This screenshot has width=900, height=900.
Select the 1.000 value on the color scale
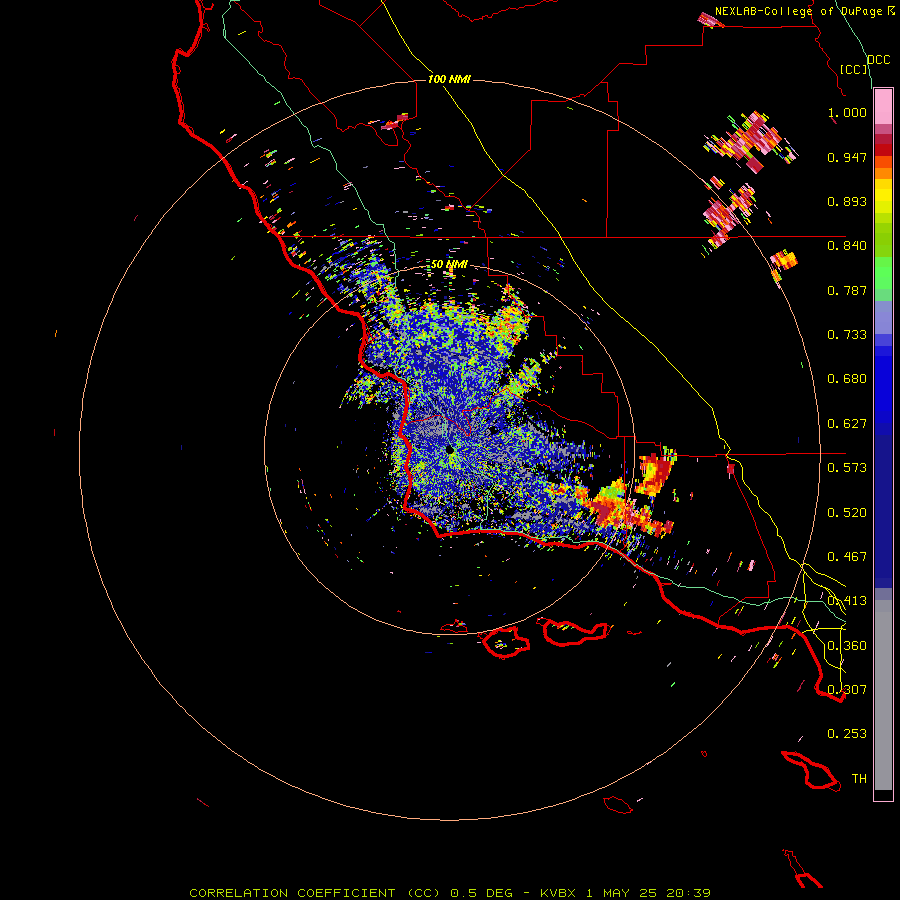(x=847, y=112)
